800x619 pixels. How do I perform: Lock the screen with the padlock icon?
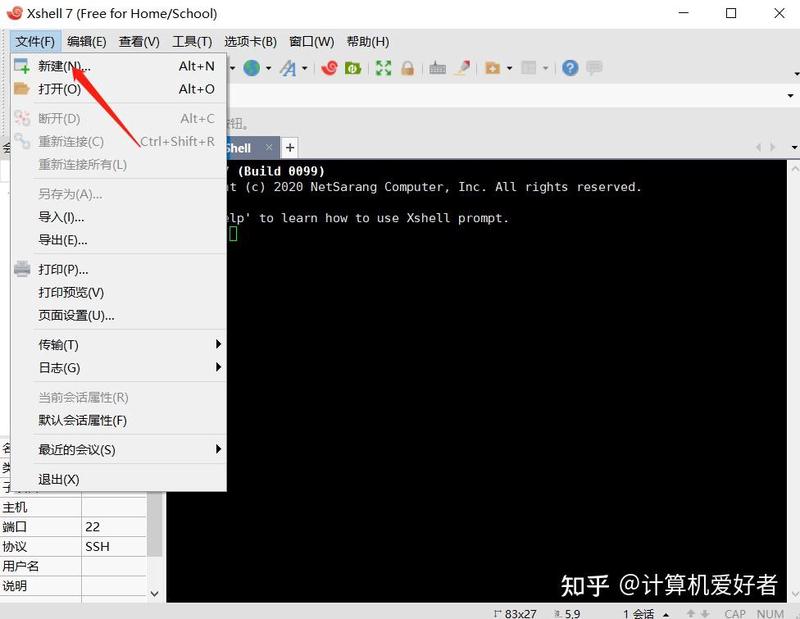407,68
